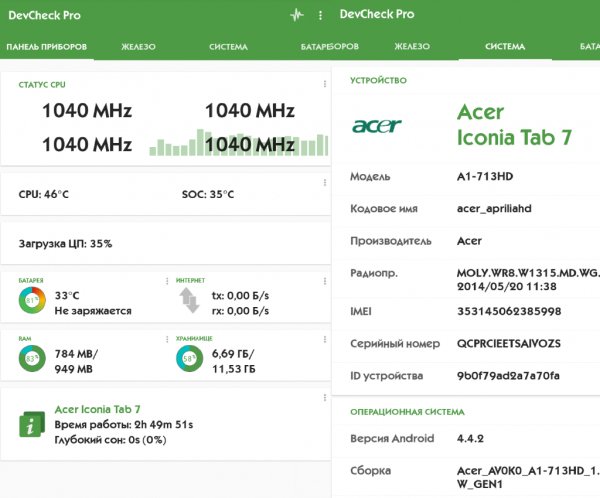Tap the RAM 83% ring indicator
Screen dimensions: 600x498
tap(32, 359)
